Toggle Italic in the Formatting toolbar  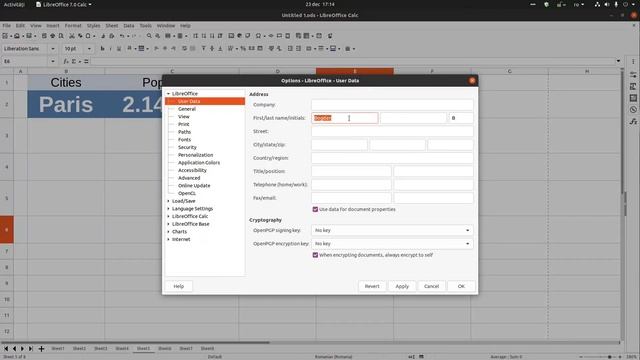(x=110, y=49)
